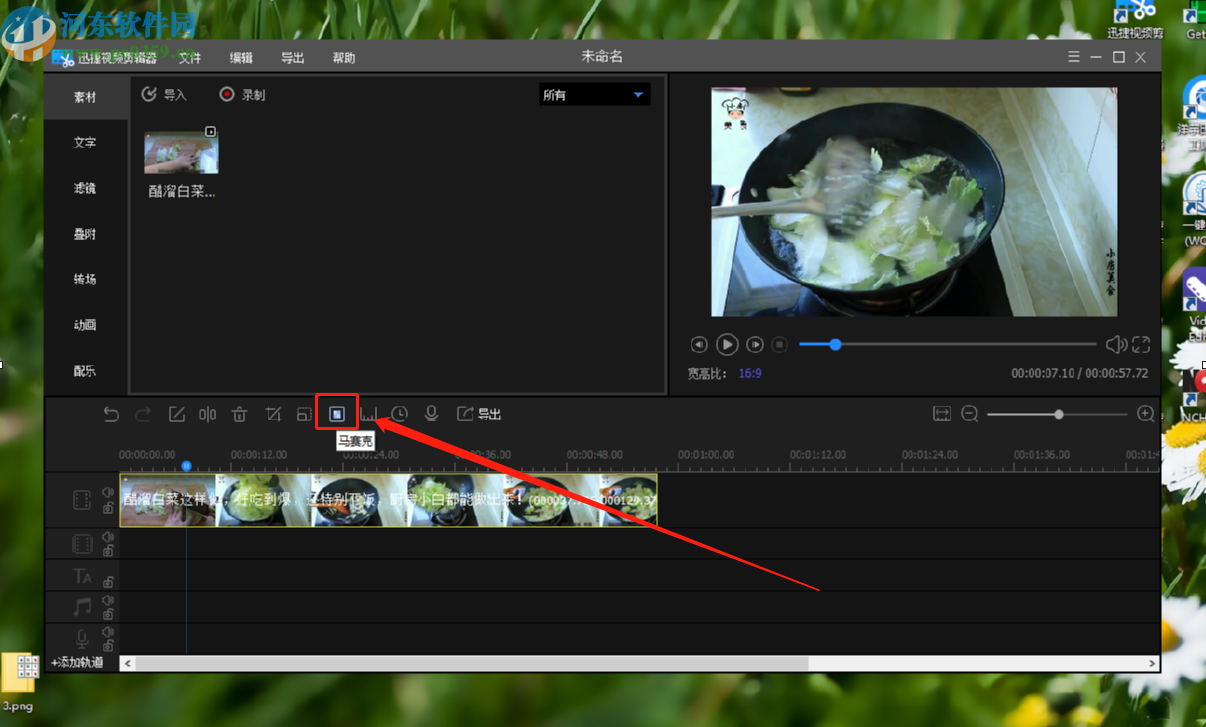Lock the text track
This screenshot has height=727, width=1206.
pos(108,582)
